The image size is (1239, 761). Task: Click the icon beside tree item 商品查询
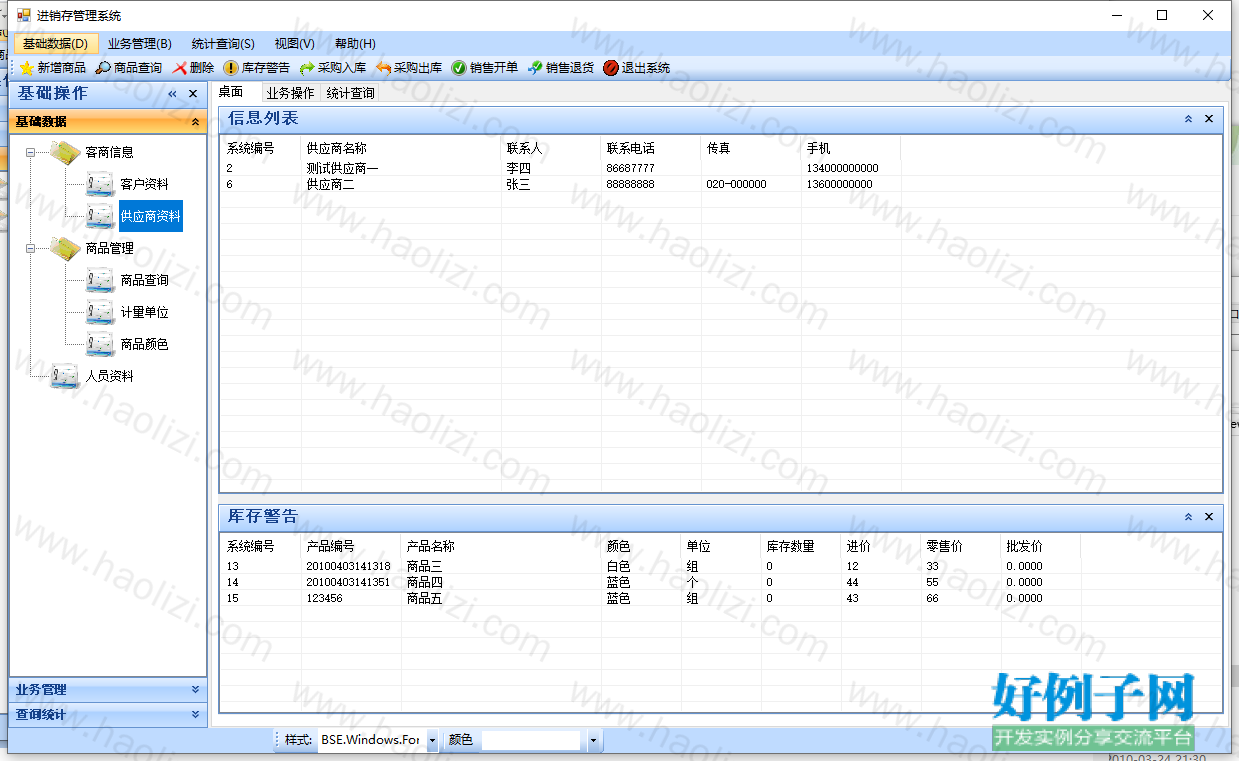pos(100,280)
